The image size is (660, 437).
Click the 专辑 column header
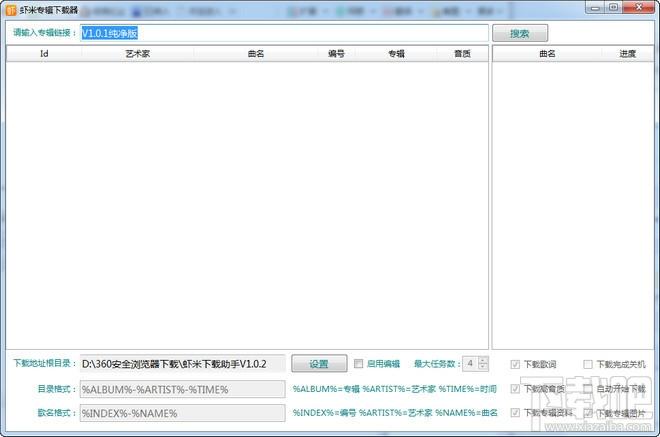click(x=396, y=53)
